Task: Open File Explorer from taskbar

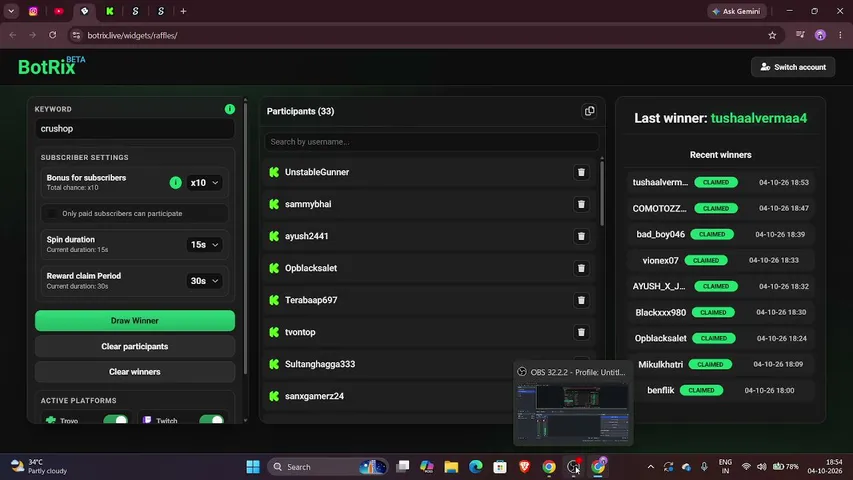Action: coord(451,466)
